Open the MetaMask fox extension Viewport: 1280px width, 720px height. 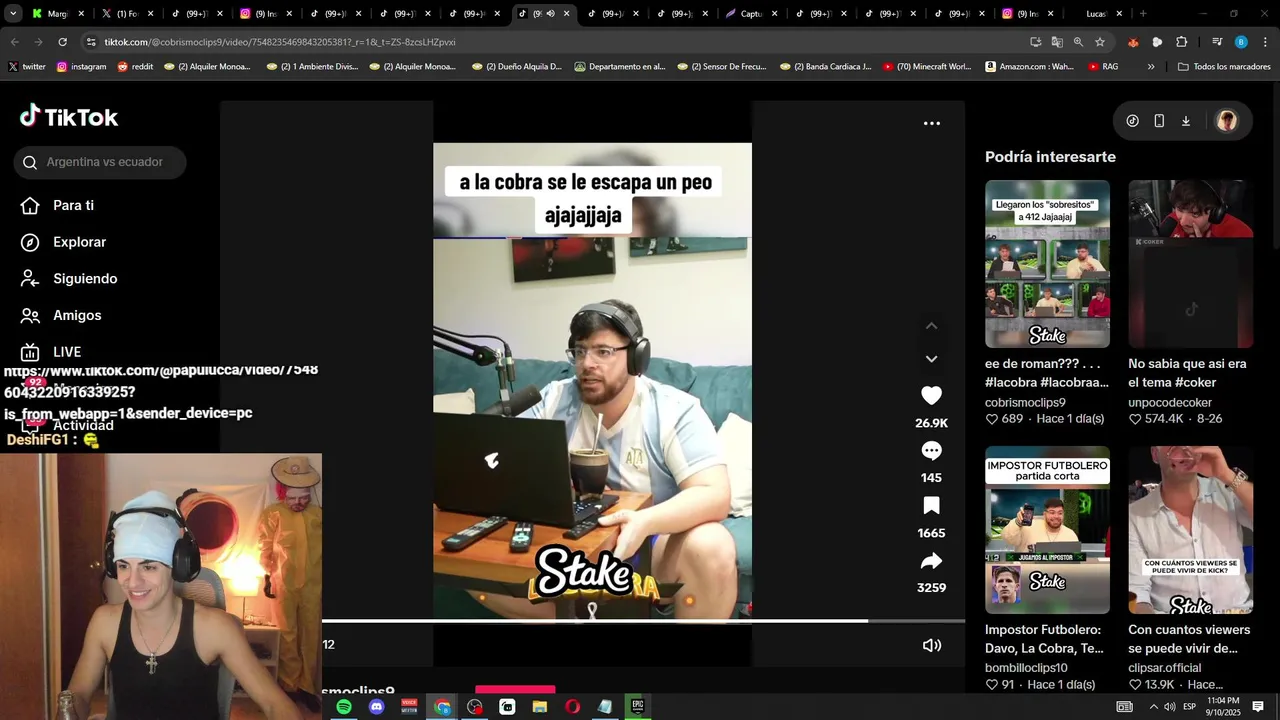click(1133, 42)
